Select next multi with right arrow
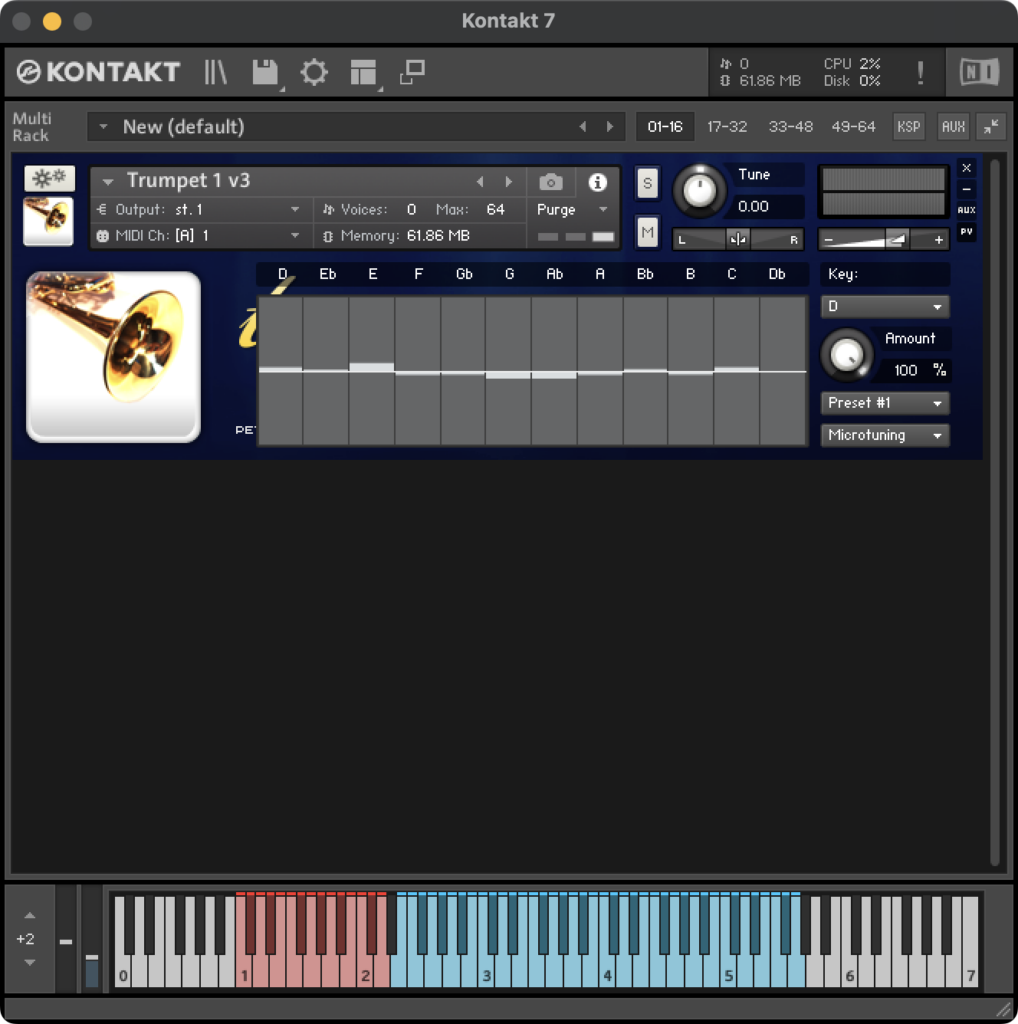Screen dimensions: 1018x1024 pyautogui.click(x=610, y=127)
